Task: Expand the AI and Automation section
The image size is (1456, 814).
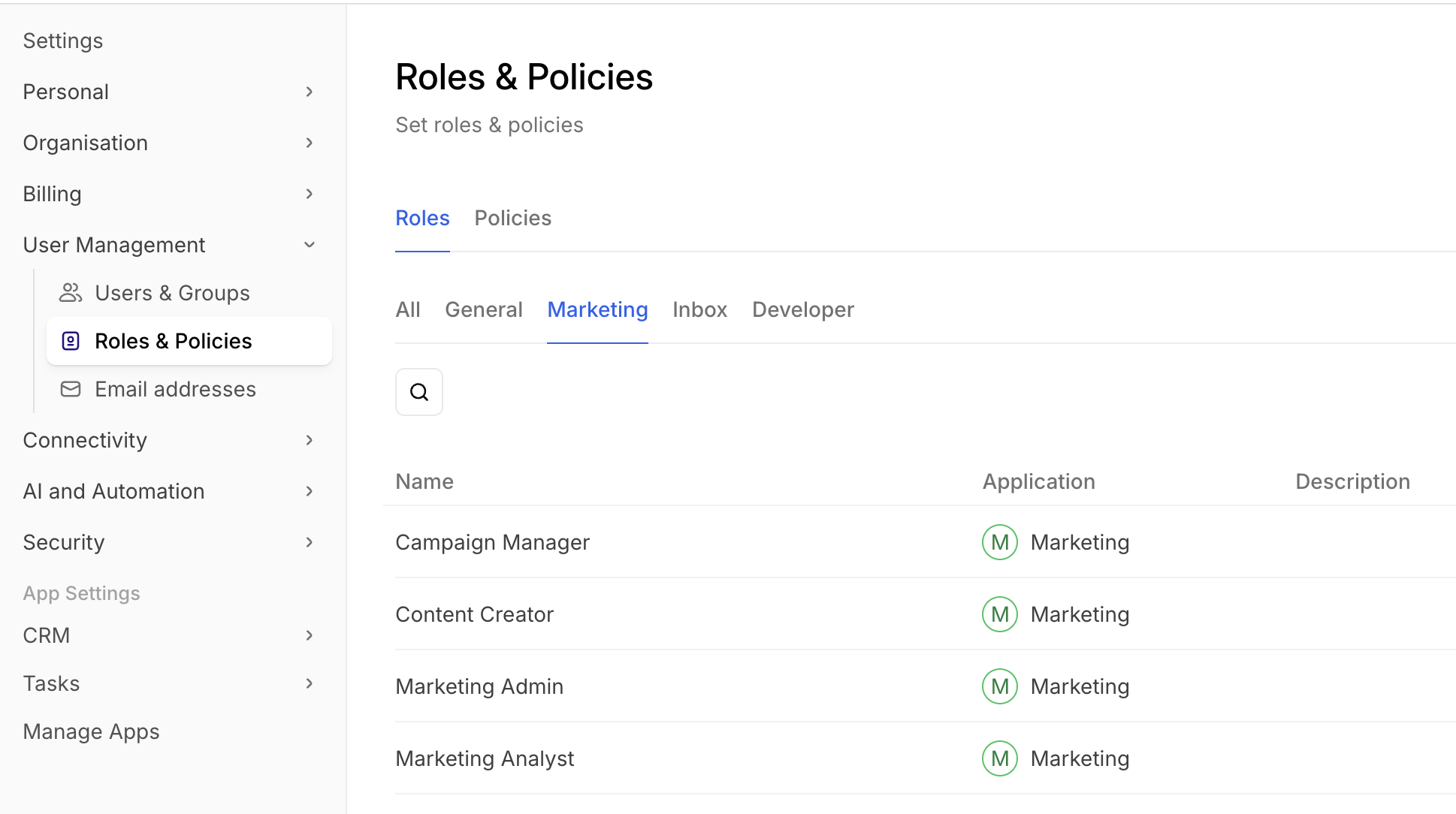Action: point(309,491)
